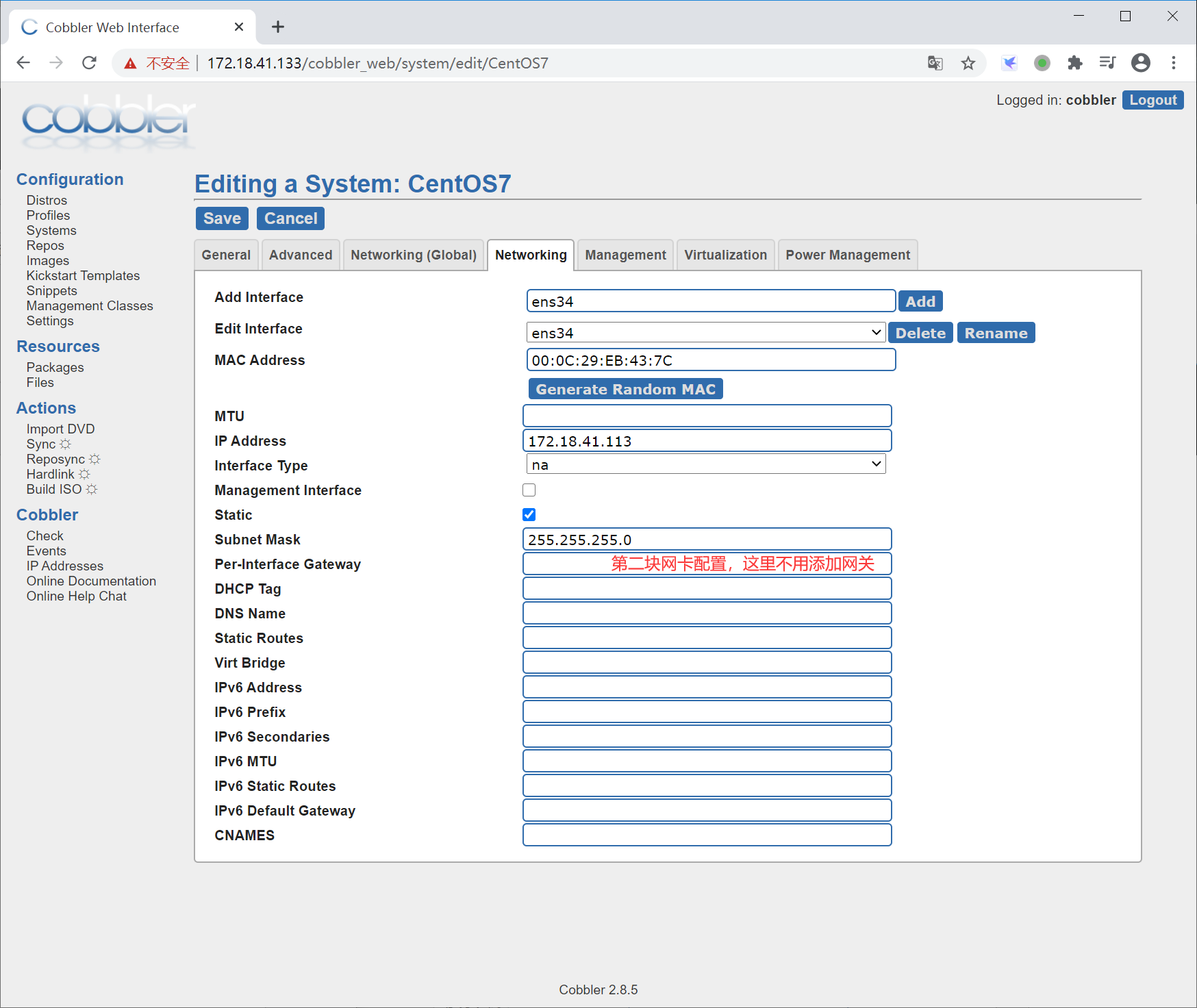Click the address bar URL
1197x1008 pixels.
click(x=377, y=63)
